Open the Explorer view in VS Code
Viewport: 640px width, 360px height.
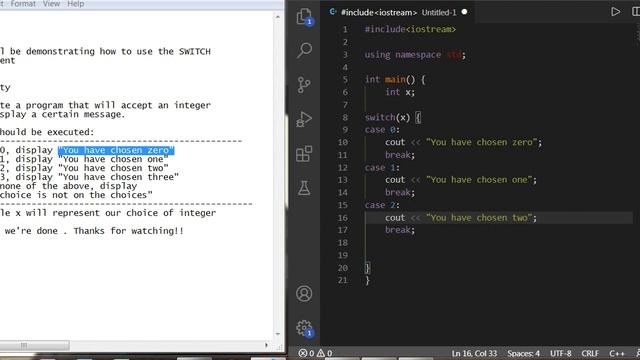(x=304, y=17)
